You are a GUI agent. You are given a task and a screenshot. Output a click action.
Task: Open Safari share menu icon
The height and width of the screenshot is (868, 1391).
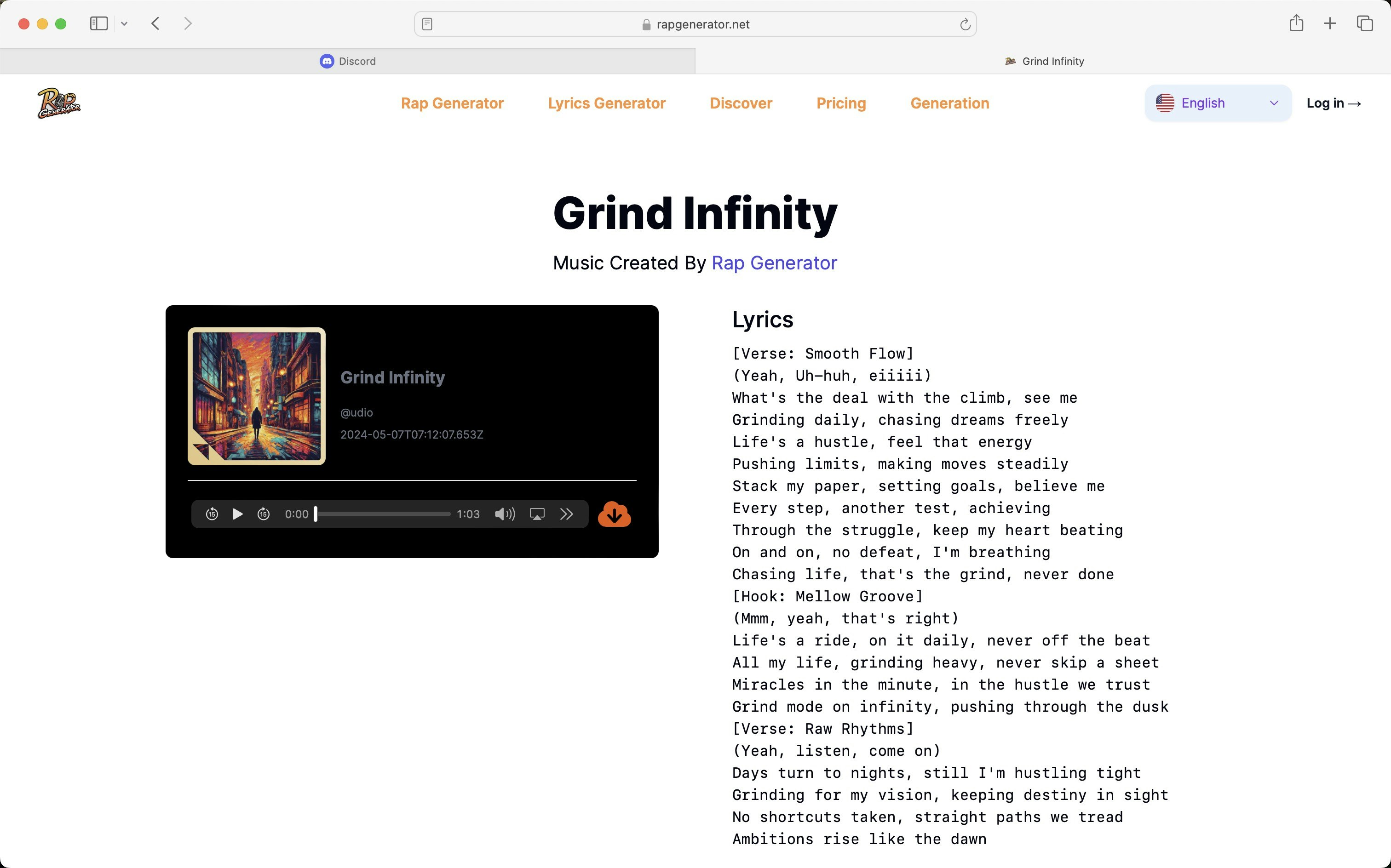[1296, 23]
